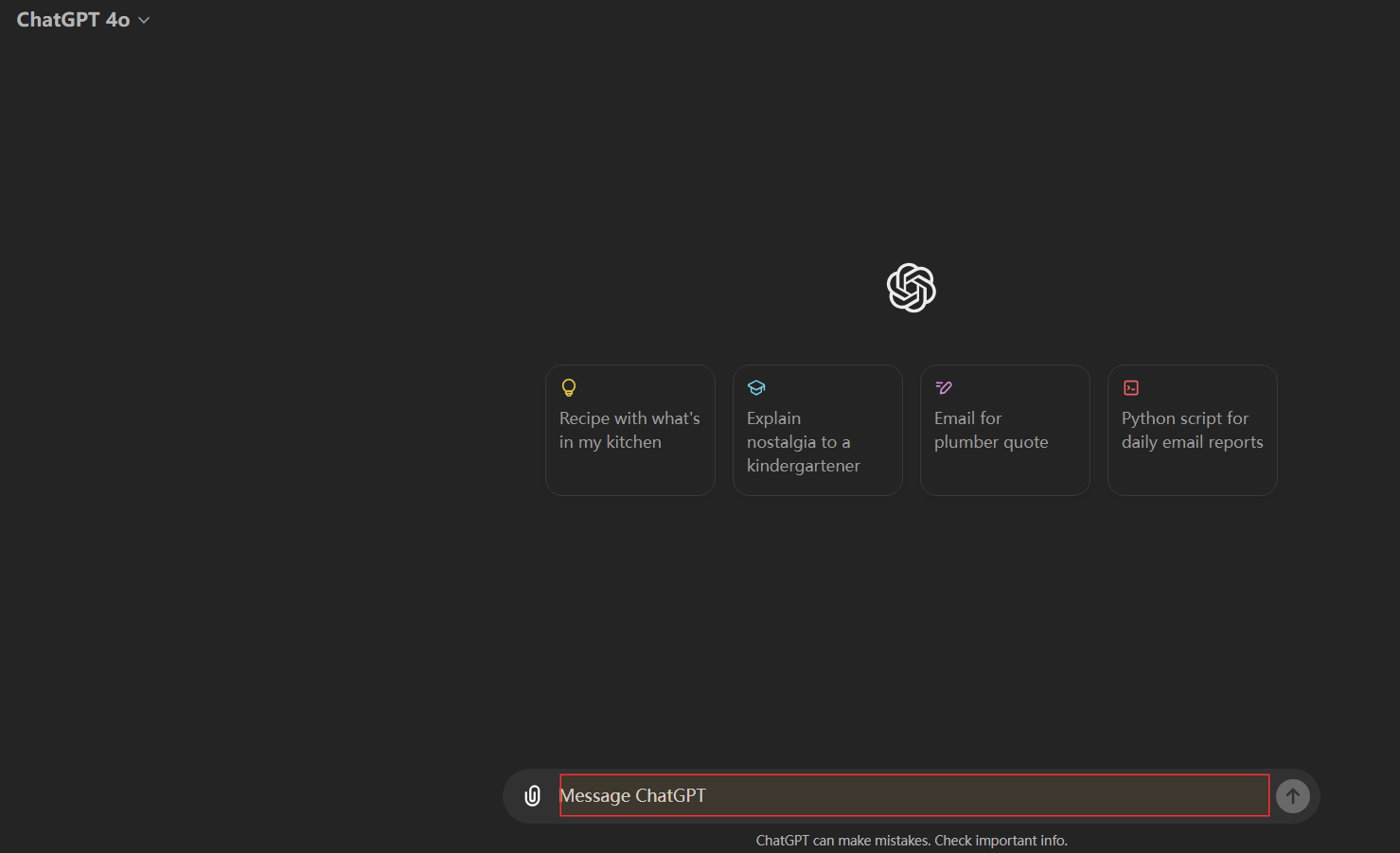The image size is (1400, 853).
Task: Focus the Message ChatGPT input field
Action: tap(914, 795)
